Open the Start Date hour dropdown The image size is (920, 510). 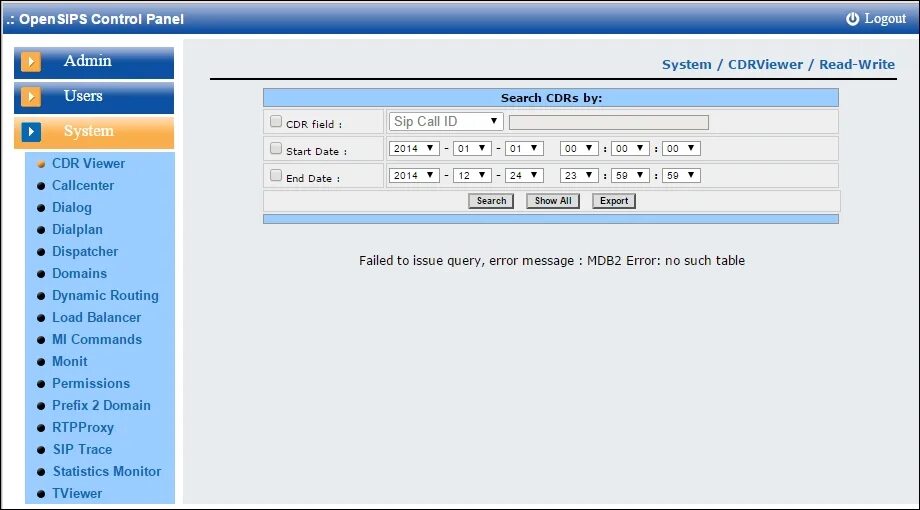[x=579, y=148]
